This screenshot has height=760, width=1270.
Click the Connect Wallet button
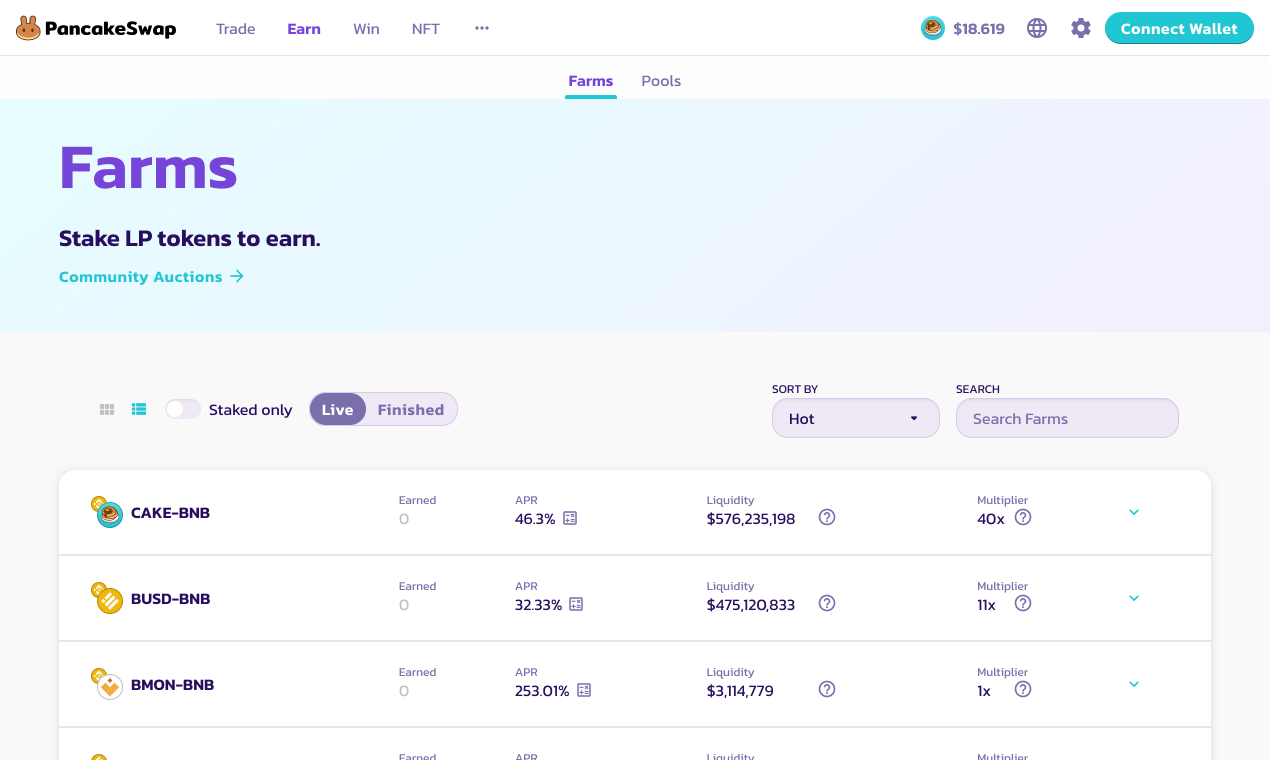1179,28
